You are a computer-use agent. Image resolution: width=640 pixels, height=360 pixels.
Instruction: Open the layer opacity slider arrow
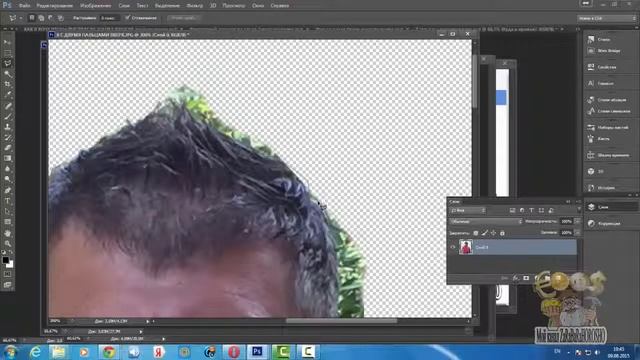pos(577,221)
